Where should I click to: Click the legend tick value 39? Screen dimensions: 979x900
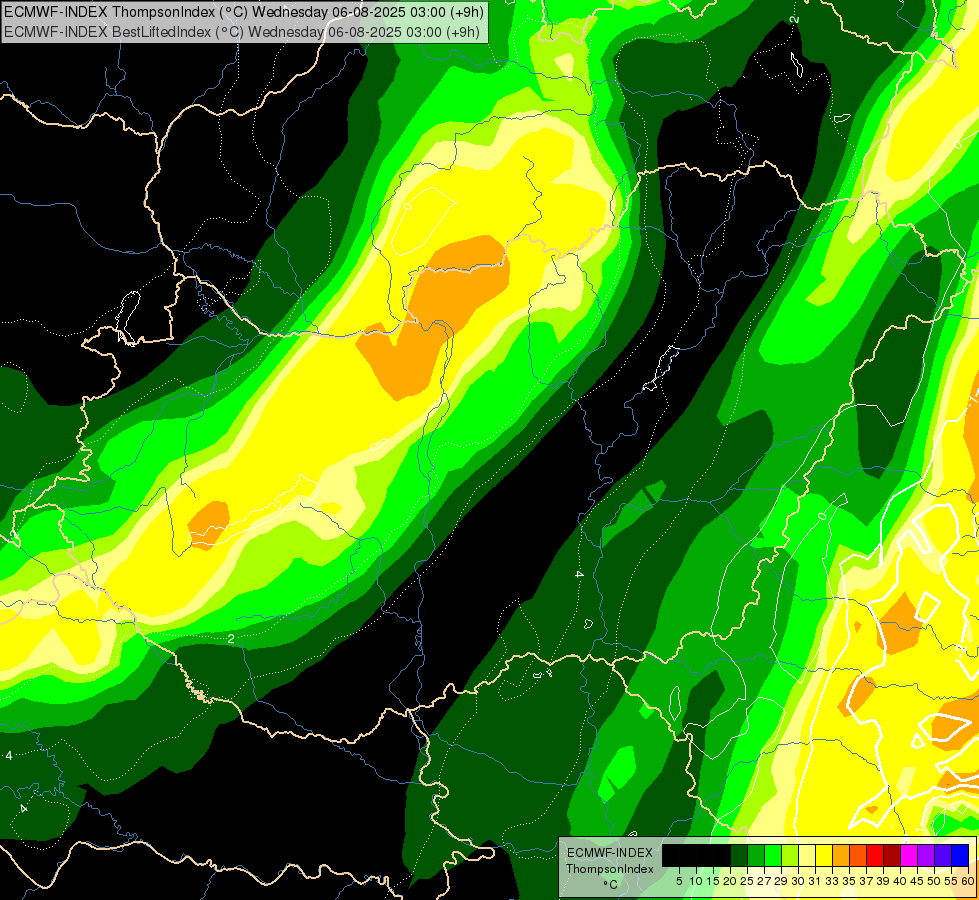tap(883, 881)
